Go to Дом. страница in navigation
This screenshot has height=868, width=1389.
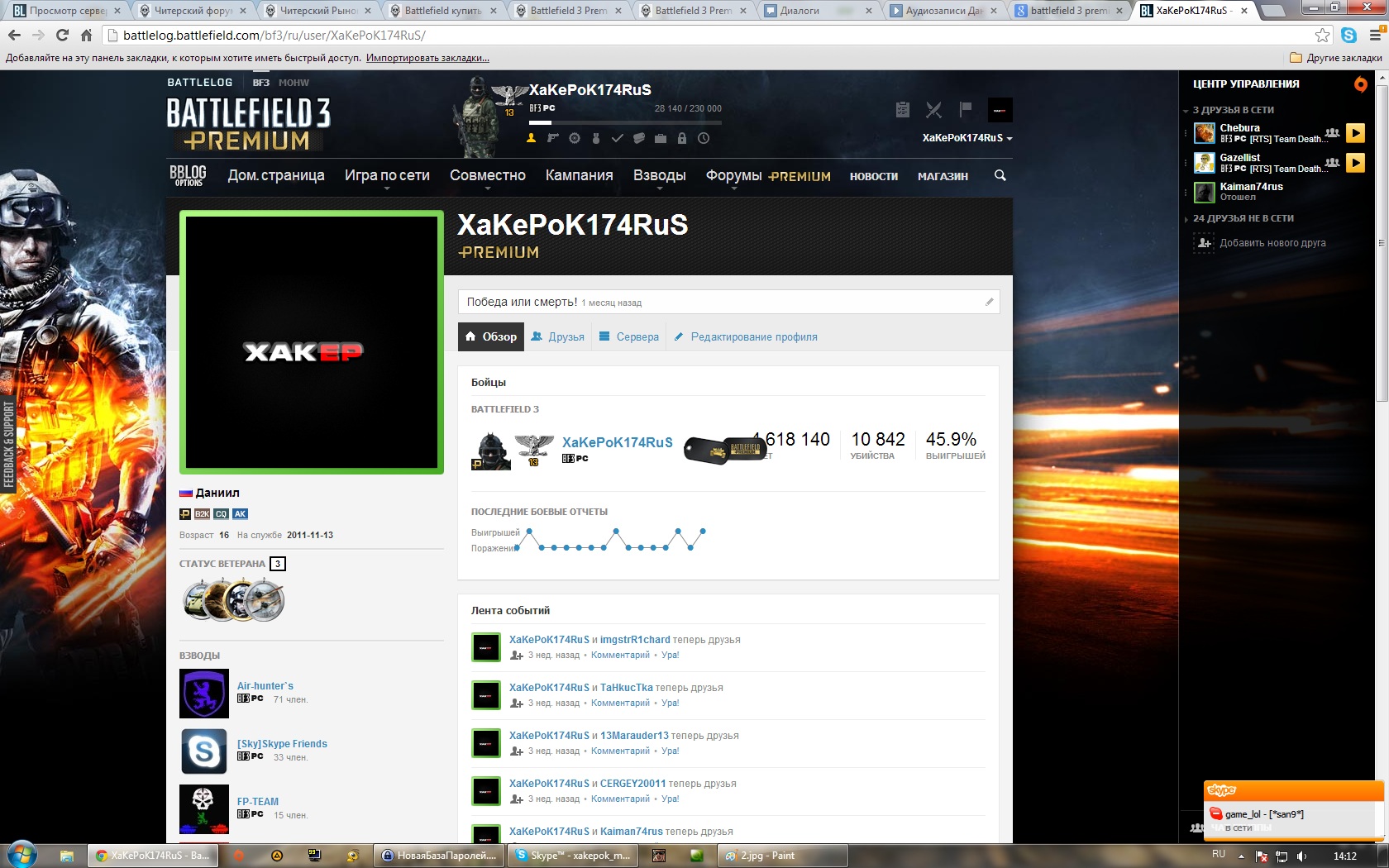(x=276, y=175)
